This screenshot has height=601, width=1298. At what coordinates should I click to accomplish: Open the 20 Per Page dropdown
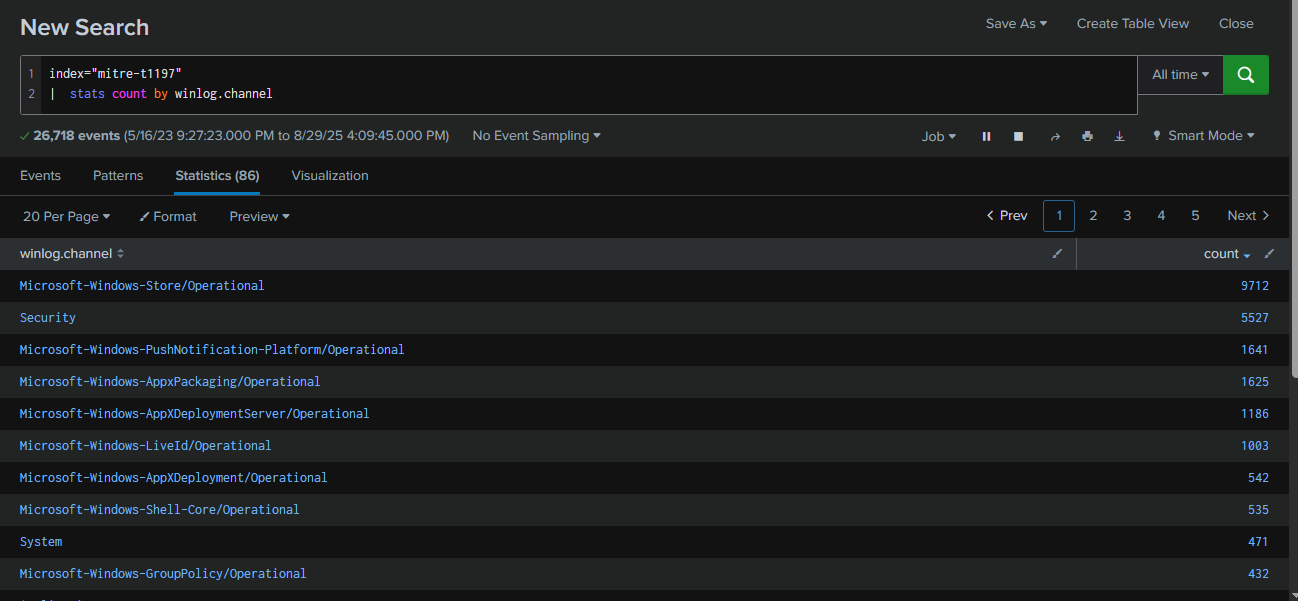[66, 216]
